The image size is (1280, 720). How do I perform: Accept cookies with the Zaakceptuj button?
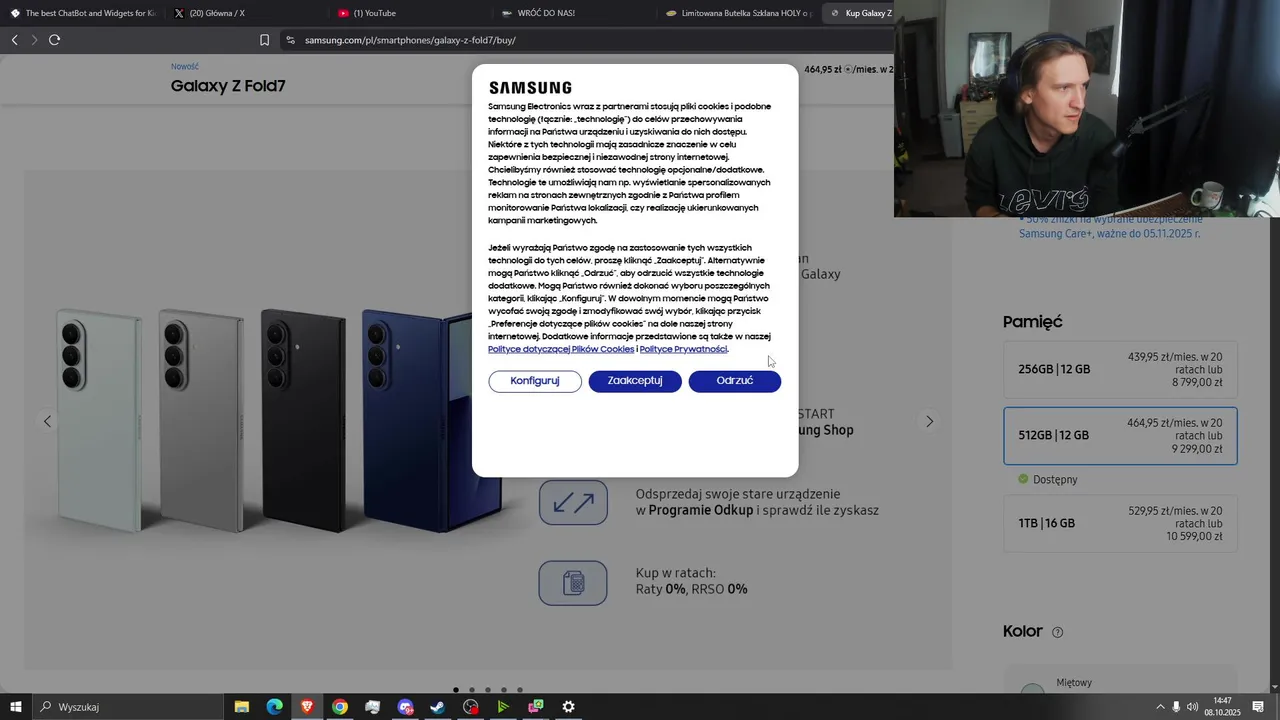coord(635,381)
